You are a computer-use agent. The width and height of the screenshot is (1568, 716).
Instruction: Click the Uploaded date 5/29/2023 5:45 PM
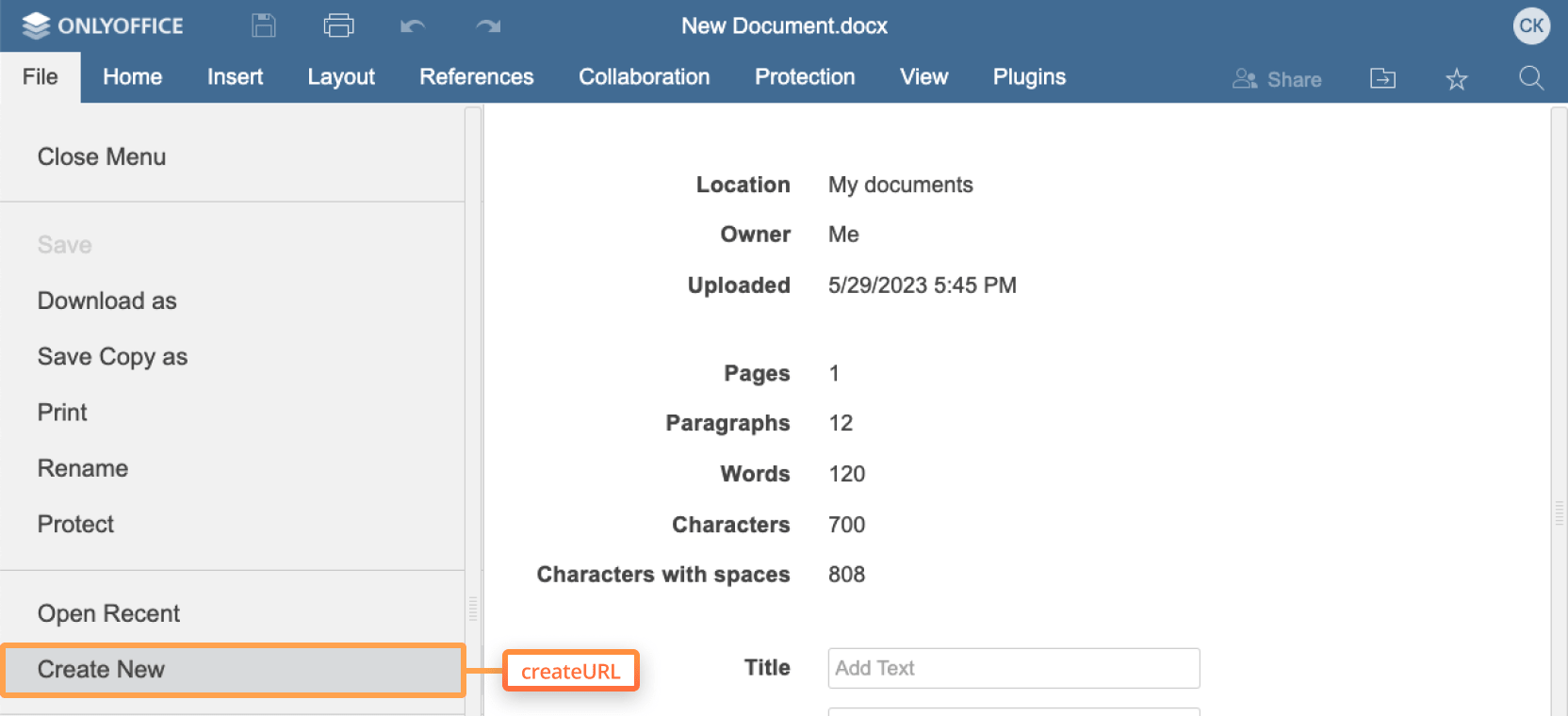tap(923, 285)
